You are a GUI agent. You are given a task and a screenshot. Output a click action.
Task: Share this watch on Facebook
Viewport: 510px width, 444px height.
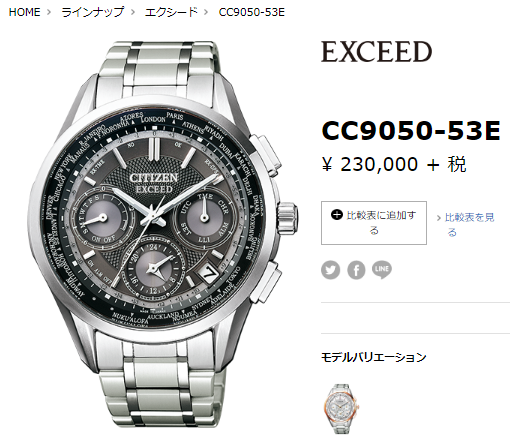(x=356, y=270)
